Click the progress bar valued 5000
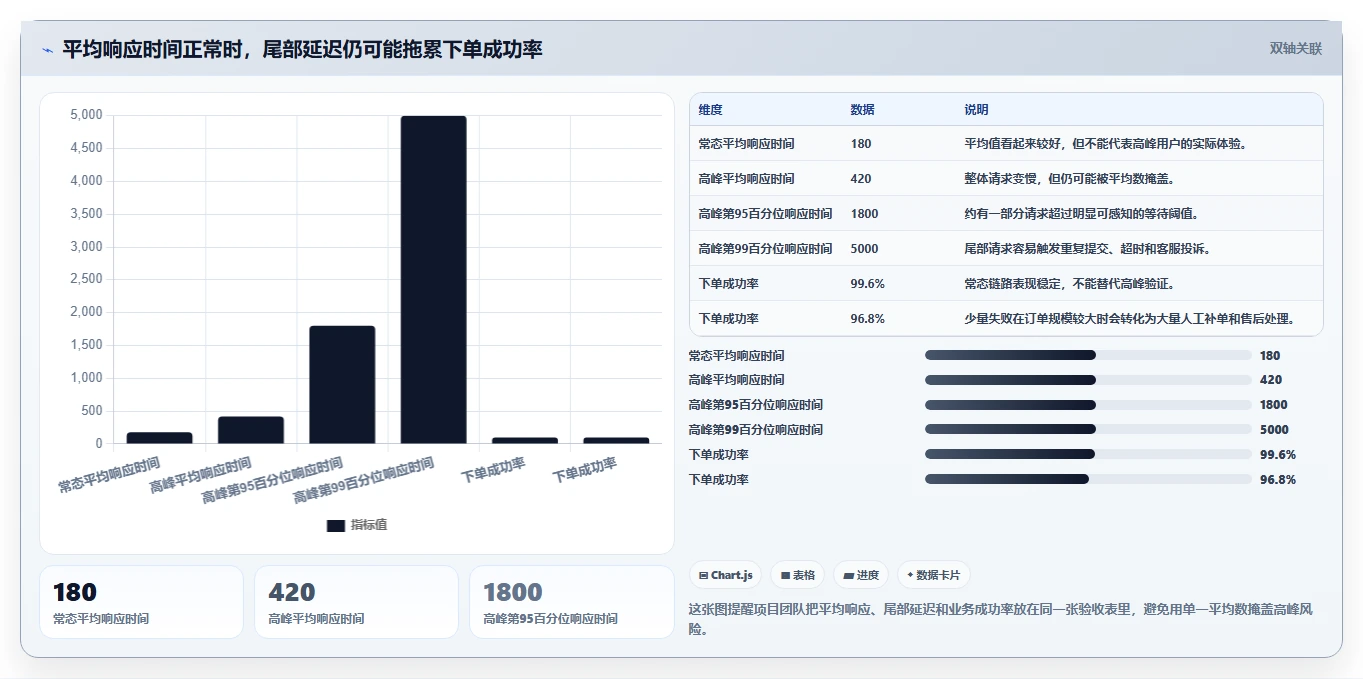This screenshot has width=1363, height=679. pyautogui.click(x=1088, y=429)
